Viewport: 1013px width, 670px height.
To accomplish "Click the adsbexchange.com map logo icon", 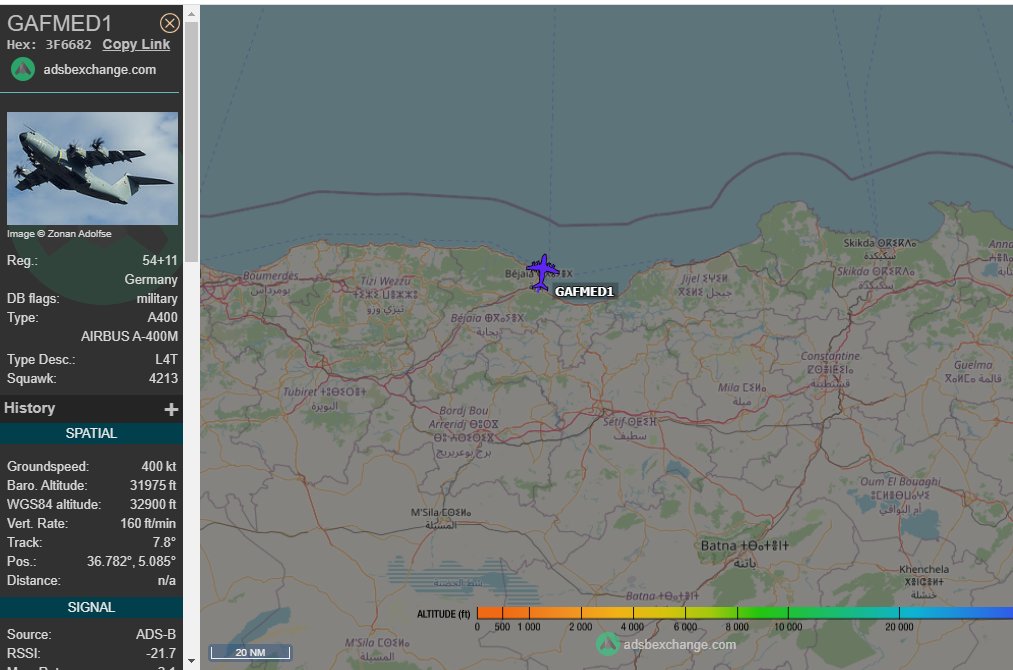I will (x=607, y=644).
